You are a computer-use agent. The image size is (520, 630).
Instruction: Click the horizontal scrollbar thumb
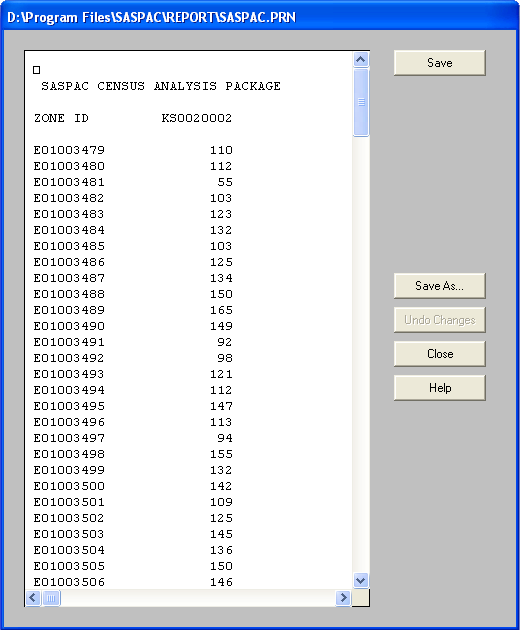point(51,598)
